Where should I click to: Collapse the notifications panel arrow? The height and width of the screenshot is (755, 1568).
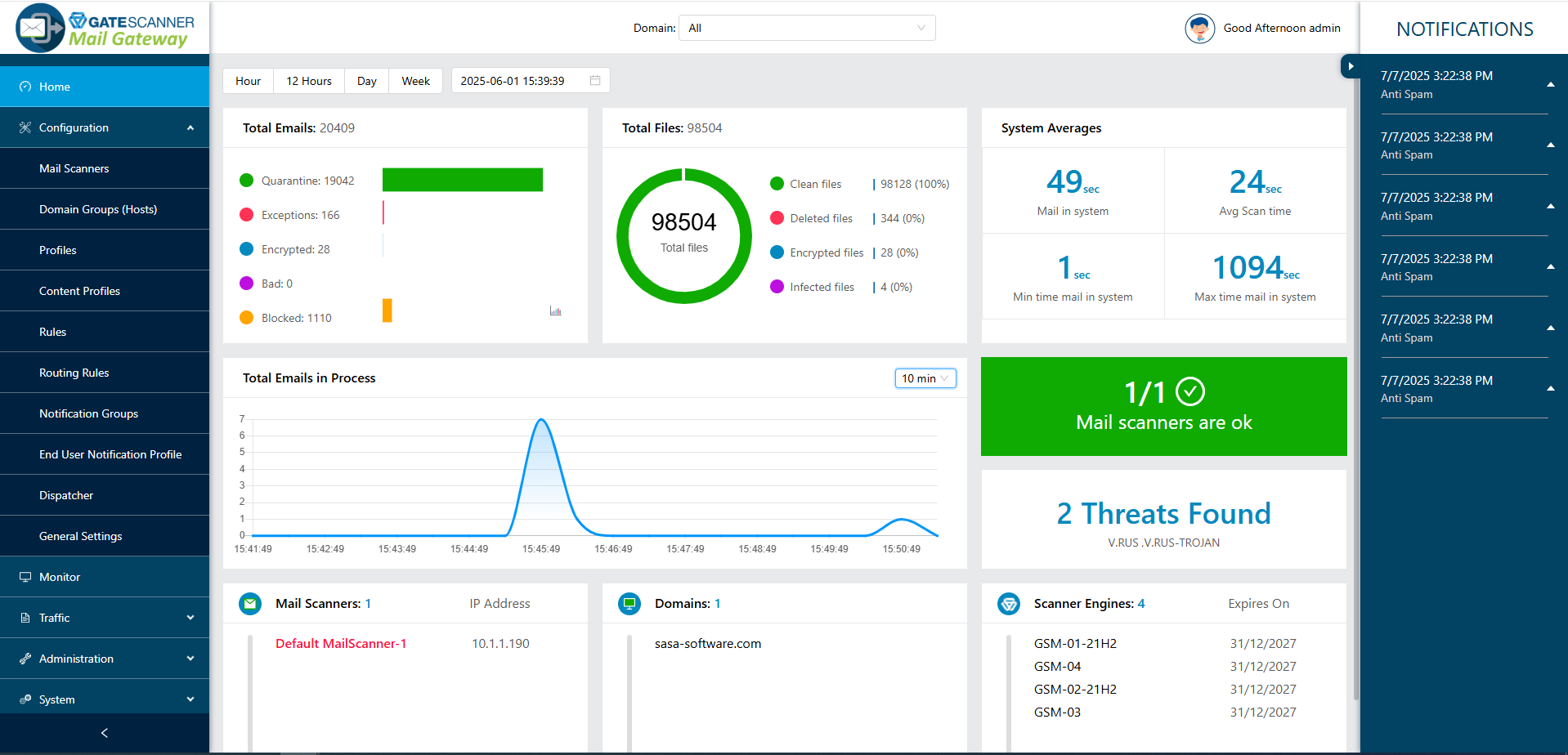(1351, 66)
